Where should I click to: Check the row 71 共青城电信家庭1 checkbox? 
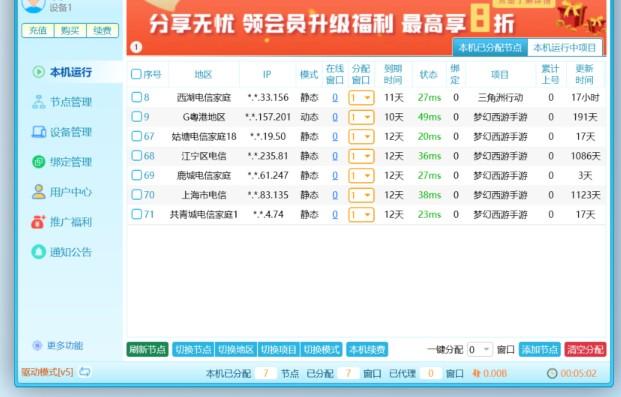[136, 214]
